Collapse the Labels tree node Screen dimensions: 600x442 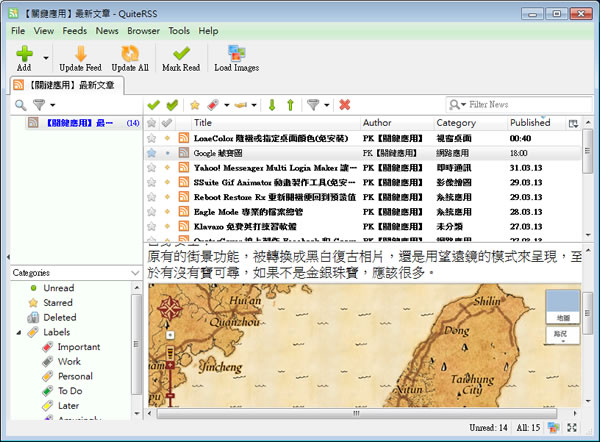point(20,332)
